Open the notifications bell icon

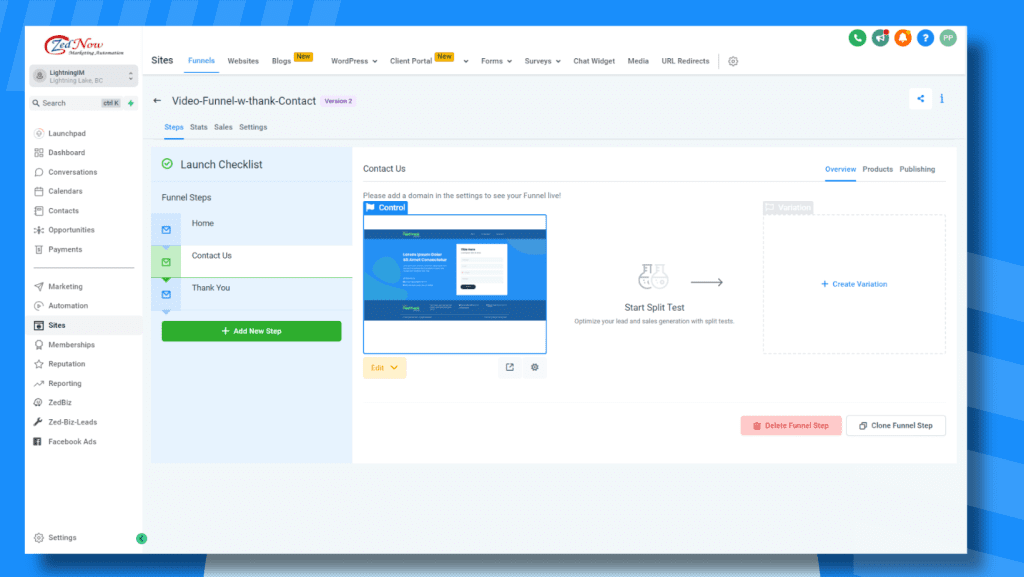coord(903,37)
